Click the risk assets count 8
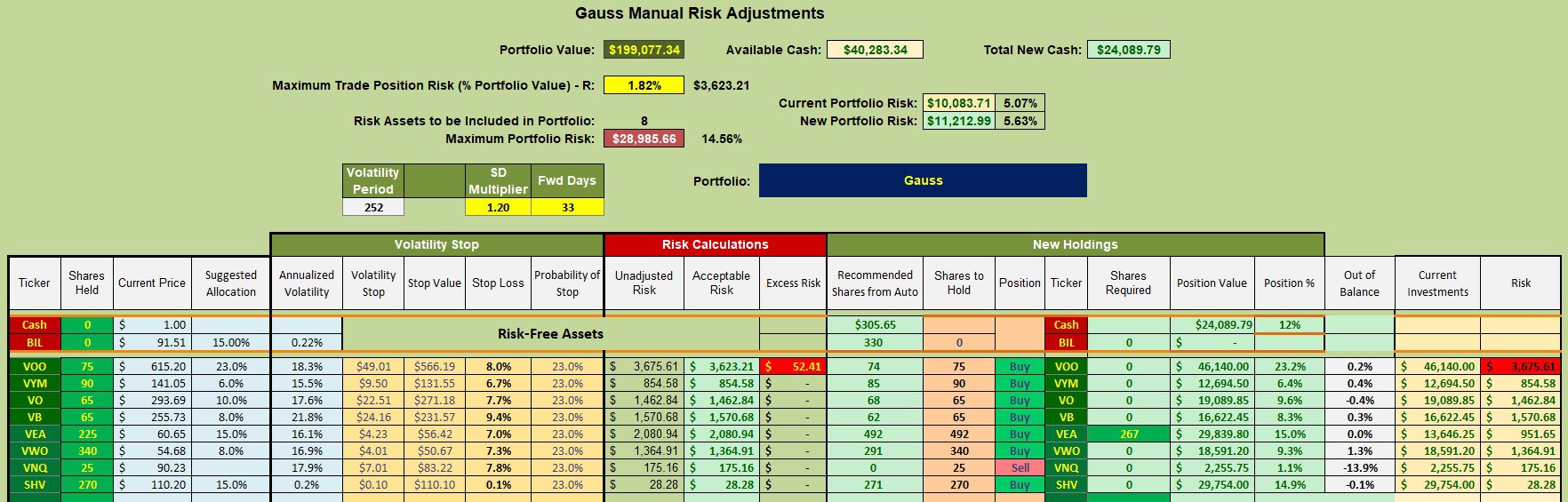The height and width of the screenshot is (502, 1568). (x=644, y=121)
